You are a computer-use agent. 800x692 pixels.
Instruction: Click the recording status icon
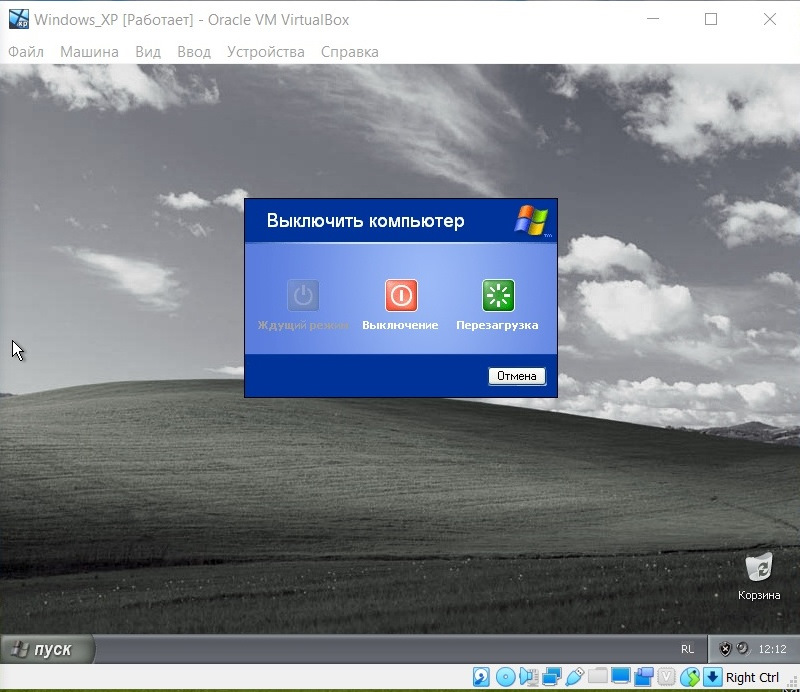pos(643,677)
